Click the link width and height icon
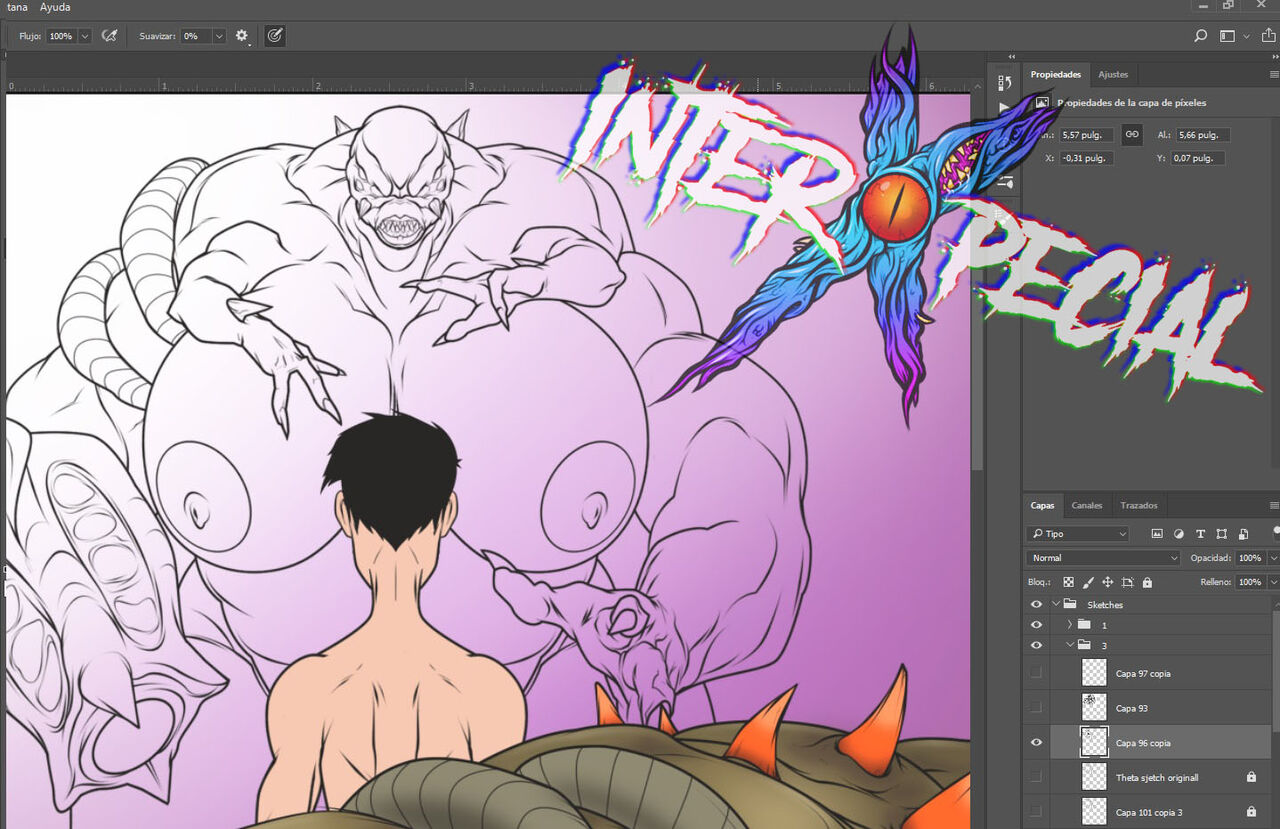Viewport: 1280px width, 829px height. pyautogui.click(x=1132, y=134)
